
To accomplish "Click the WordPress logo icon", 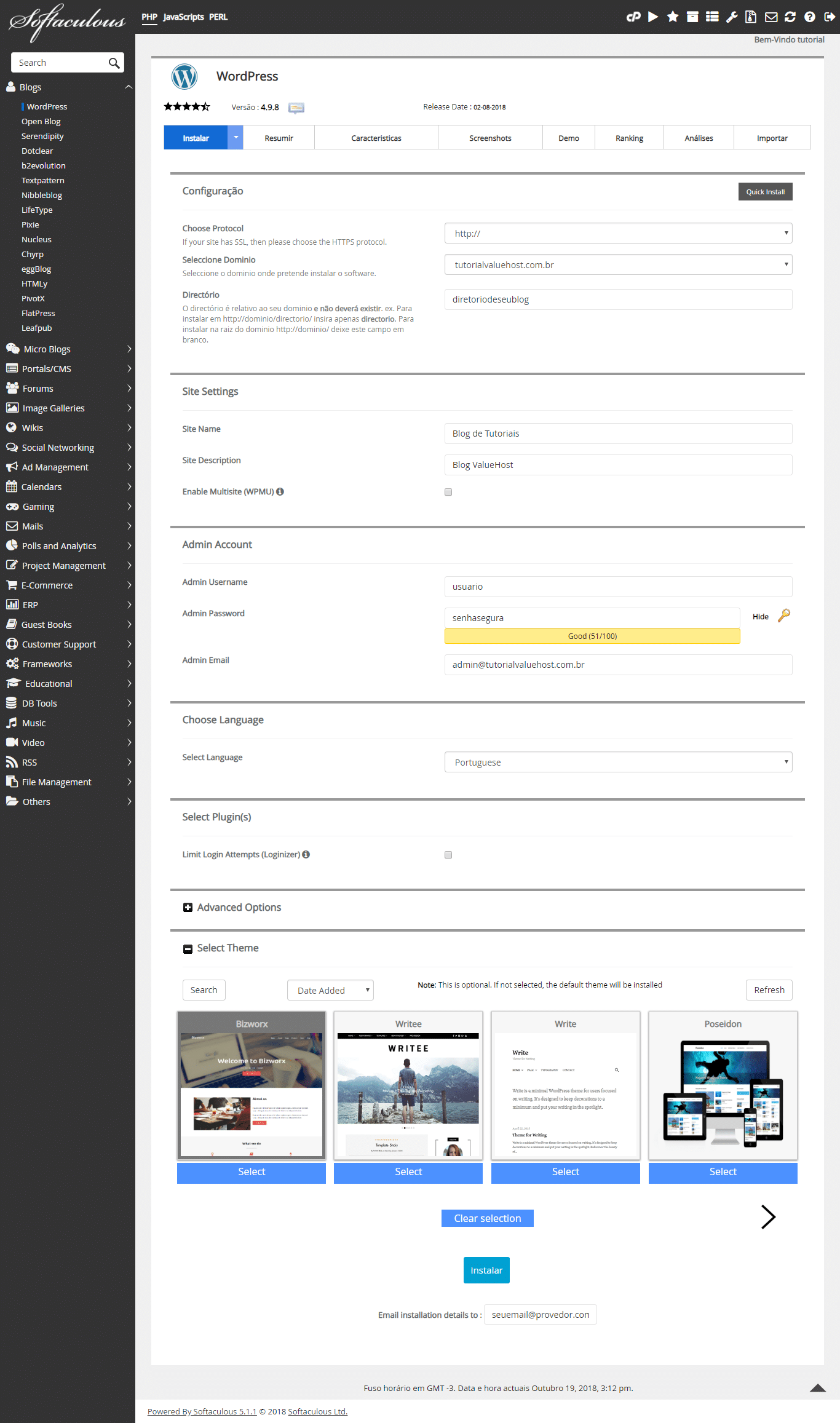I will [184, 77].
